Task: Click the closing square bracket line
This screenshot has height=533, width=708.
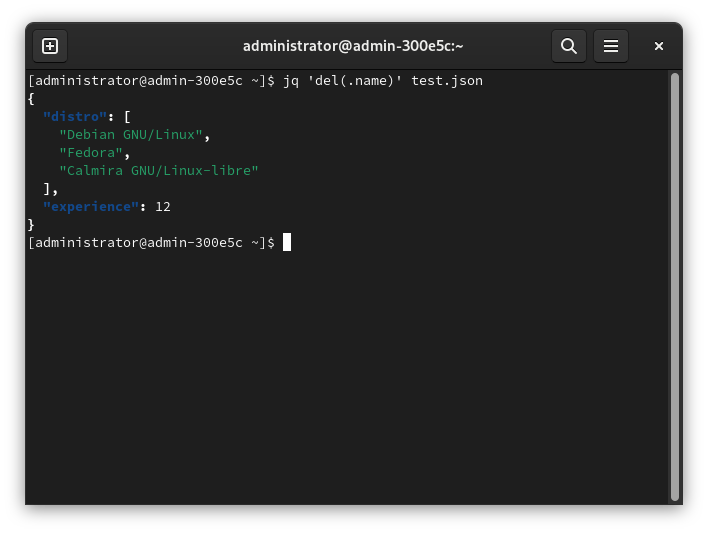Action: point(49,188)
